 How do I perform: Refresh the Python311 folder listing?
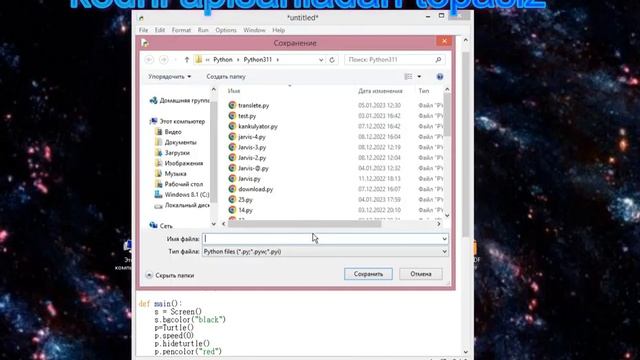point(332,60)
